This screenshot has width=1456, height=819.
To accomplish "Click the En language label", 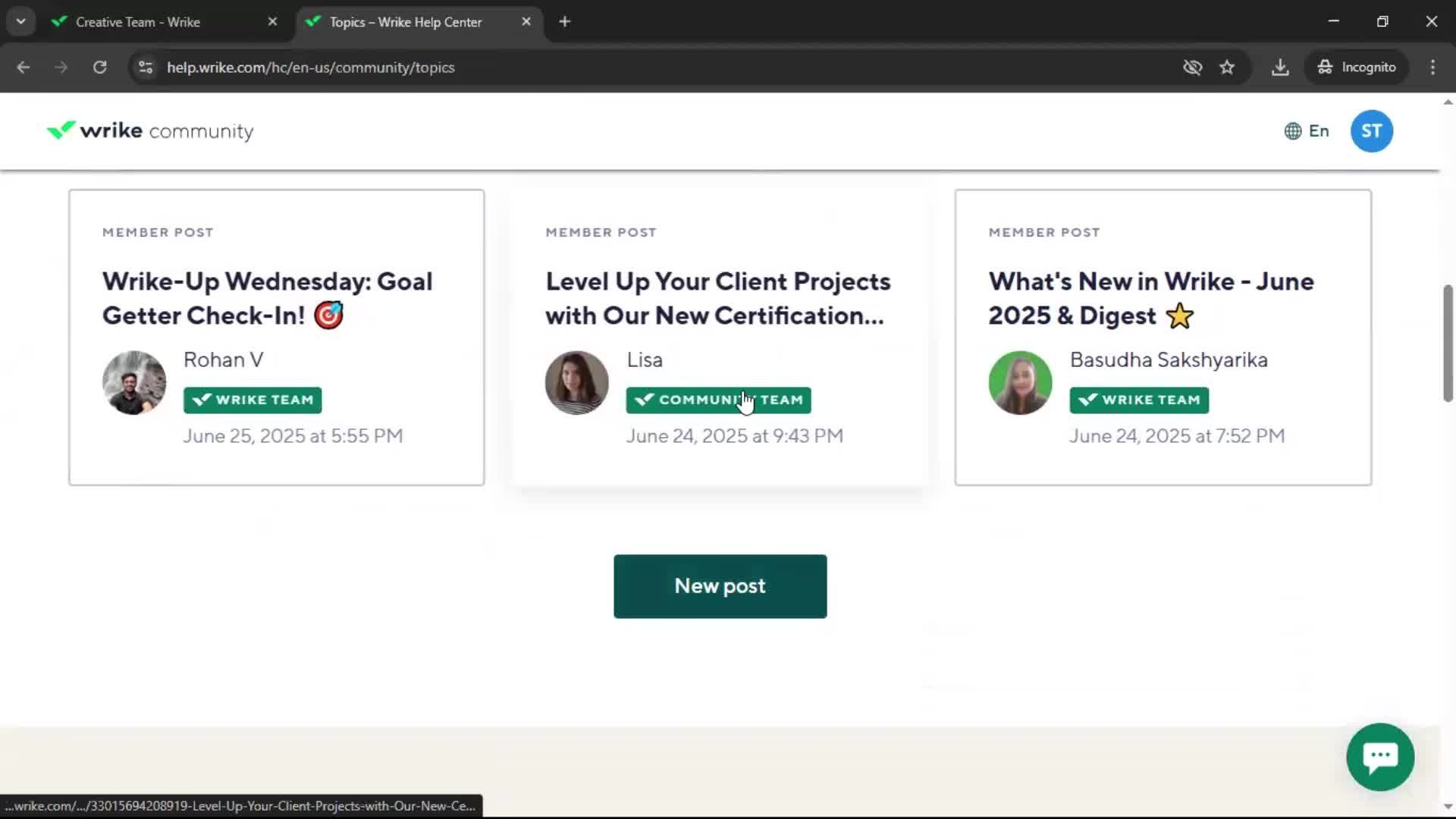I will [x=1319, y=131].
